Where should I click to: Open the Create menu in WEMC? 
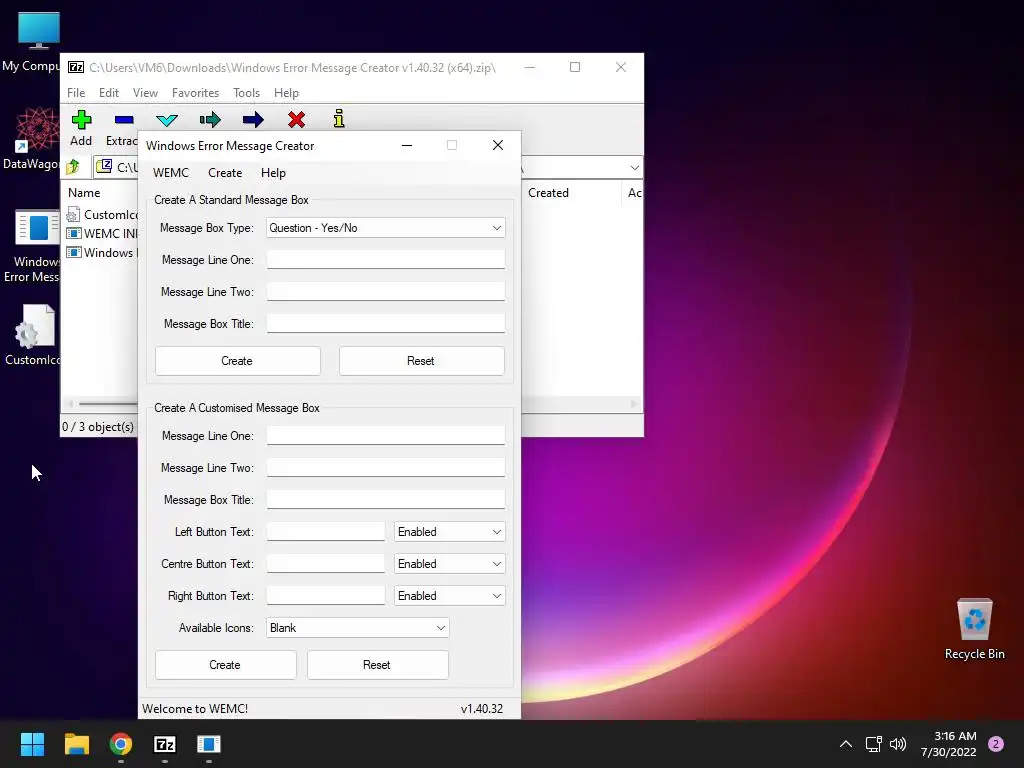tap(225, 173)
